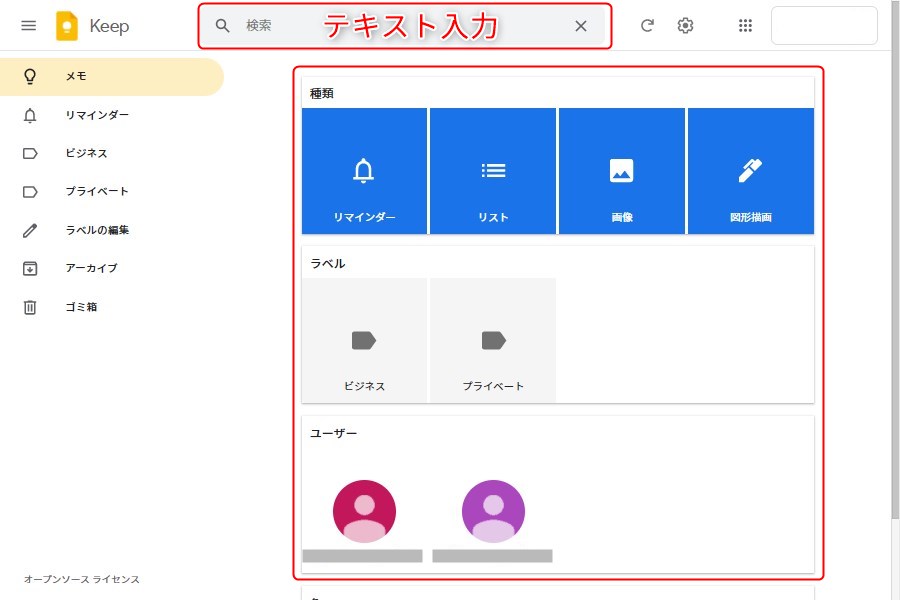Filter notes by リスト tile

(493, 171)
